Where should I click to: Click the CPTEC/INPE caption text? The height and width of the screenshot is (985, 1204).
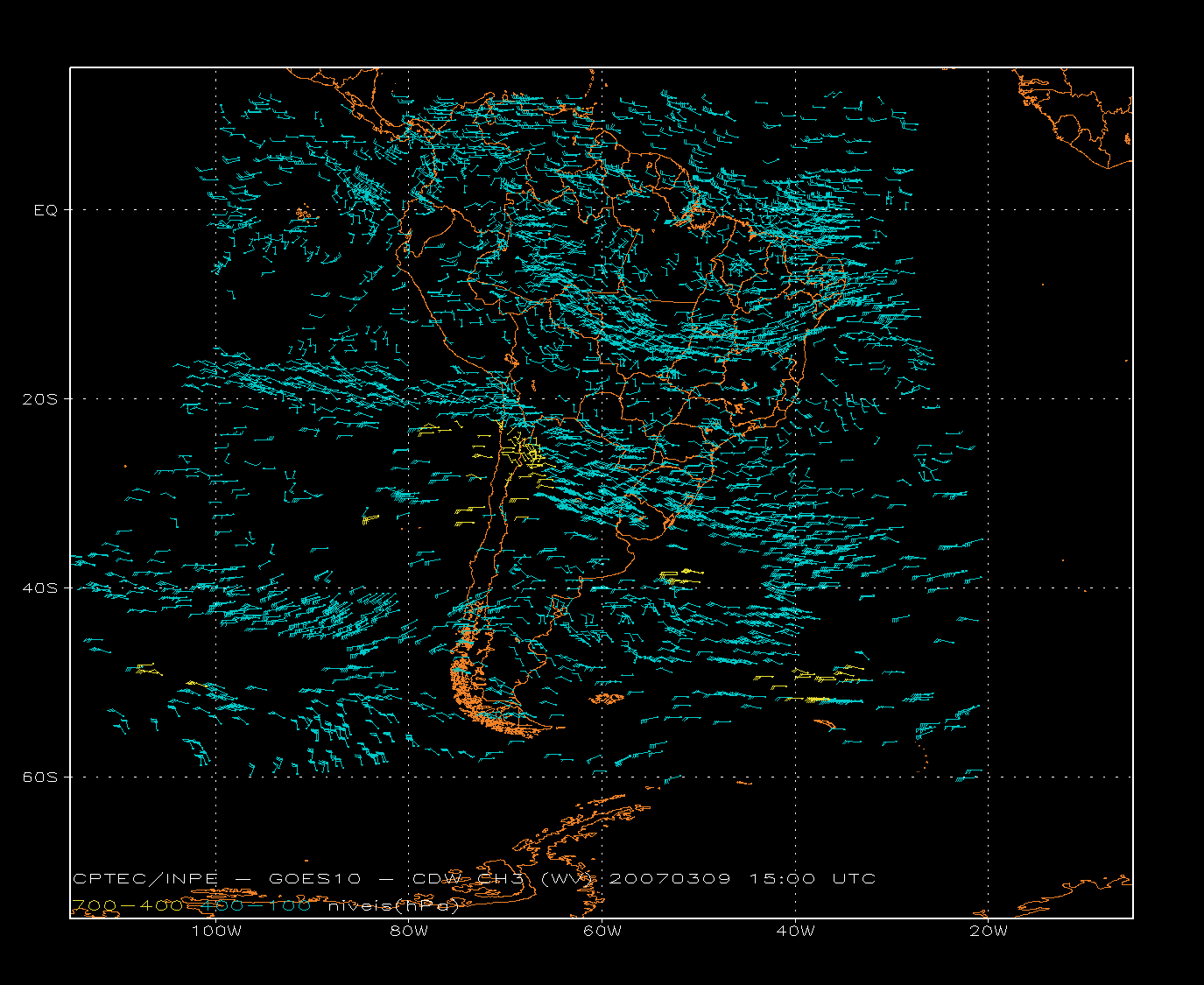tap(144, 879)
